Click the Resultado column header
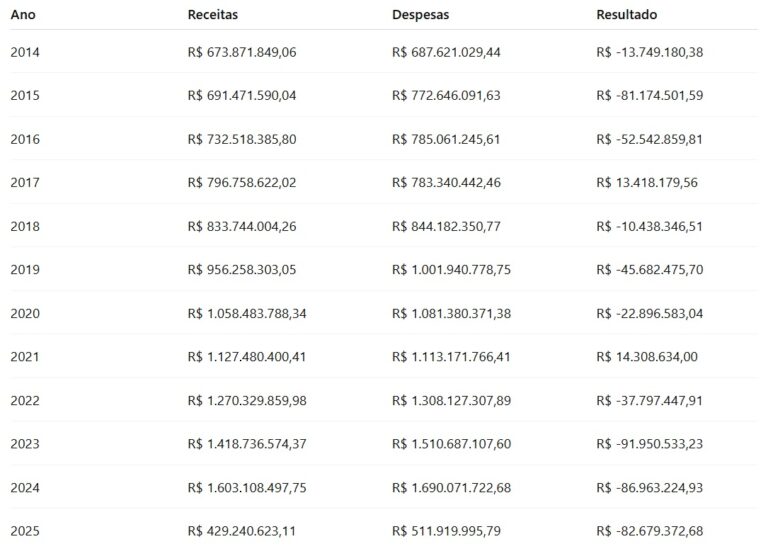This screenshot has height=556, width=768. (627, 15)
